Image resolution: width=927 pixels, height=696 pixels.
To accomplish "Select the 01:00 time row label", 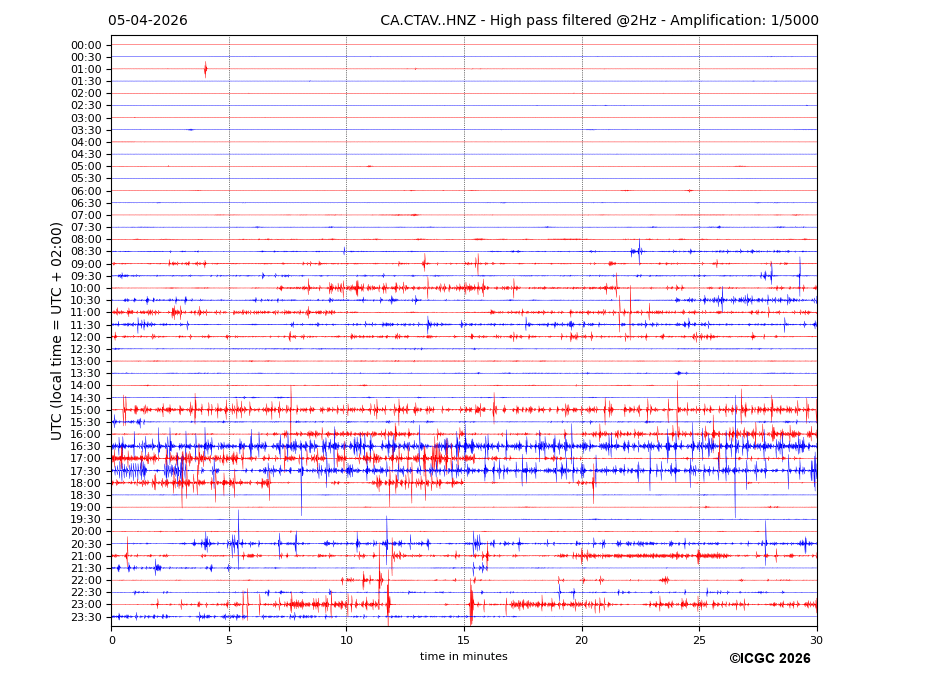I will pyautogui.click(x=86, y=69).
